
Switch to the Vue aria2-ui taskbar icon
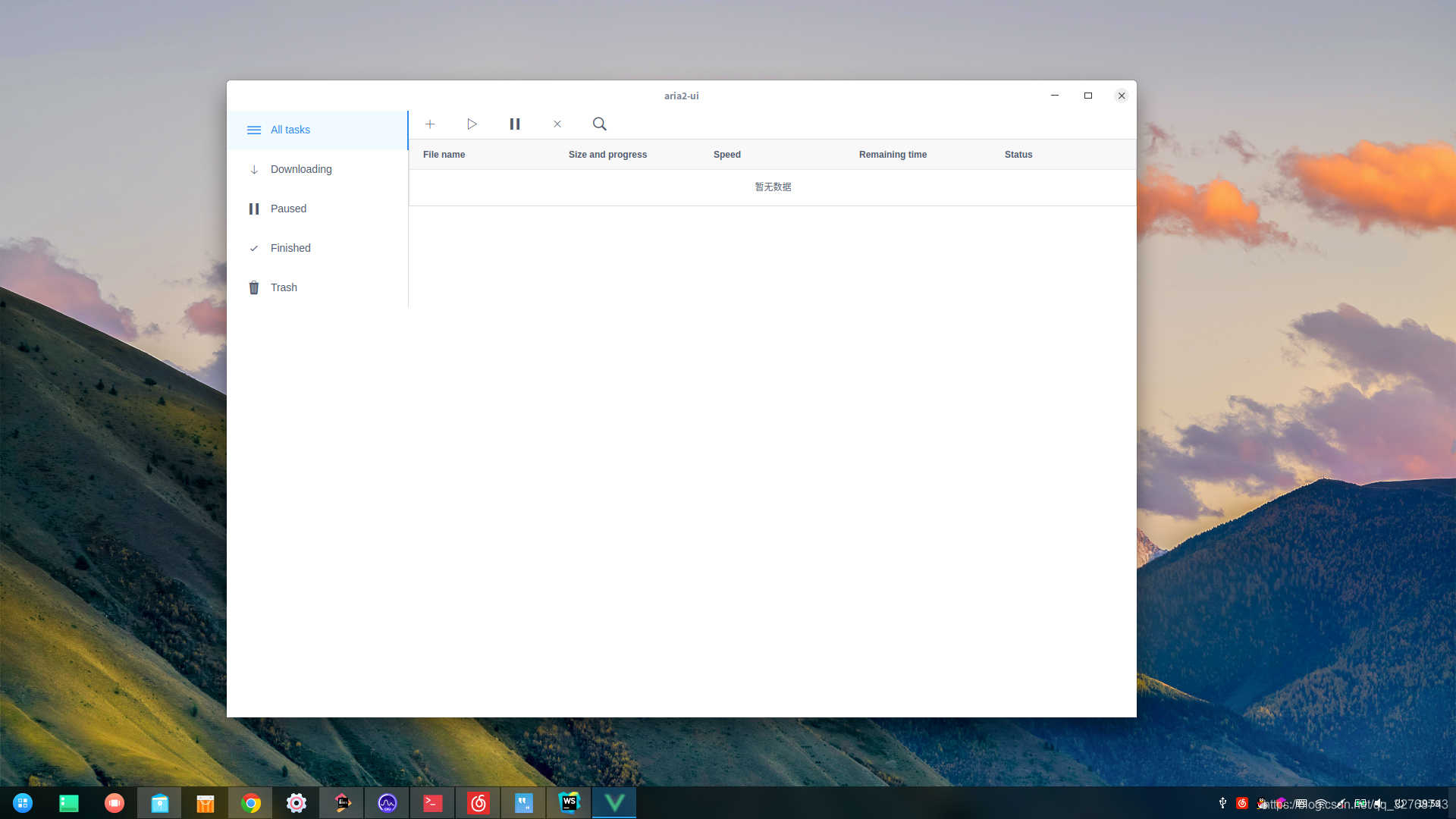(x=614, y=802)
